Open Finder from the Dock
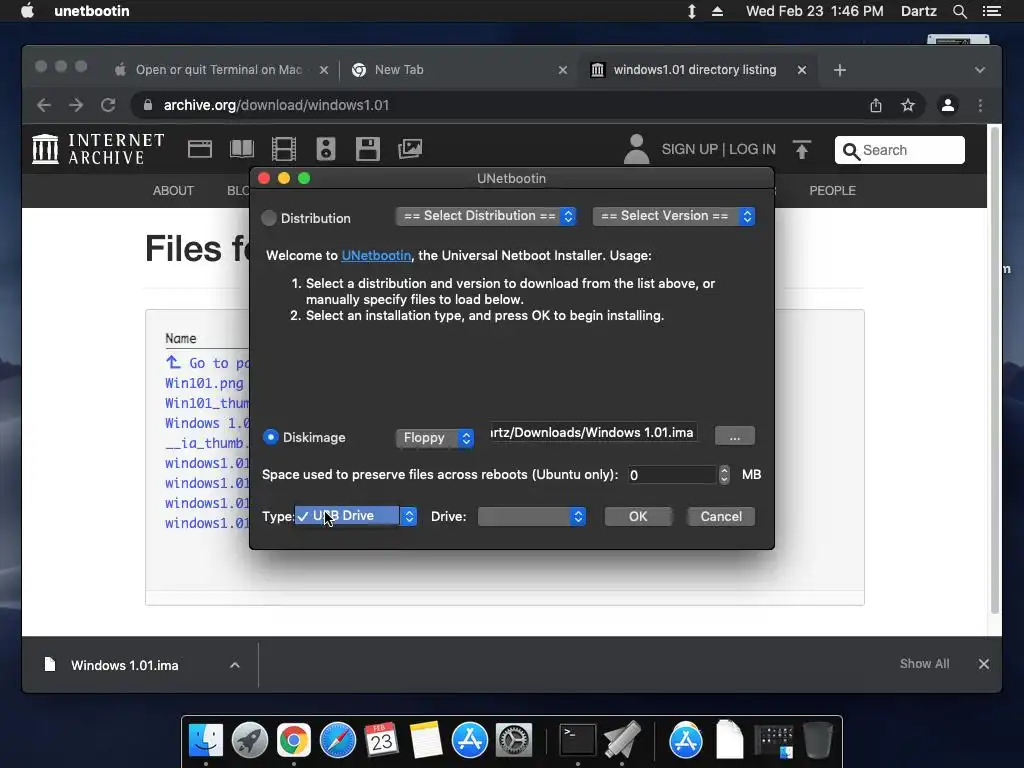Viewport: 1024px width, 768px height. tap(206, 741)
